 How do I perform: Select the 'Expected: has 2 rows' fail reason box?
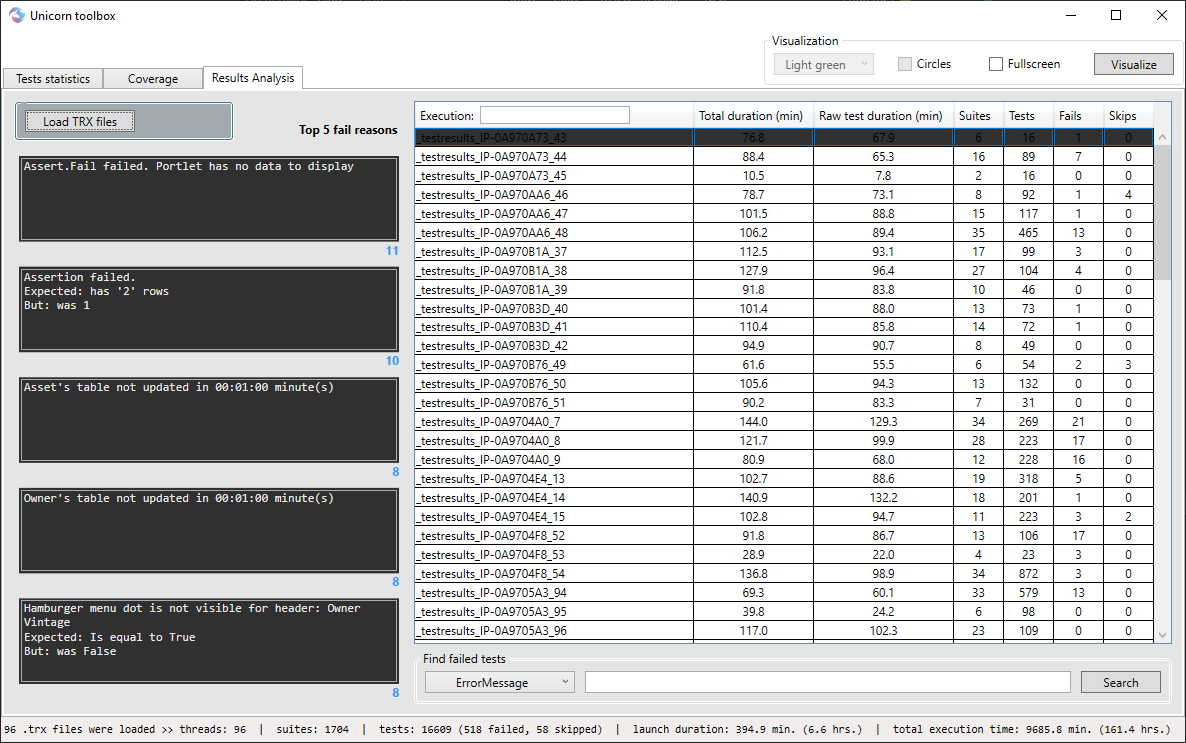click(x=209, y=309)
